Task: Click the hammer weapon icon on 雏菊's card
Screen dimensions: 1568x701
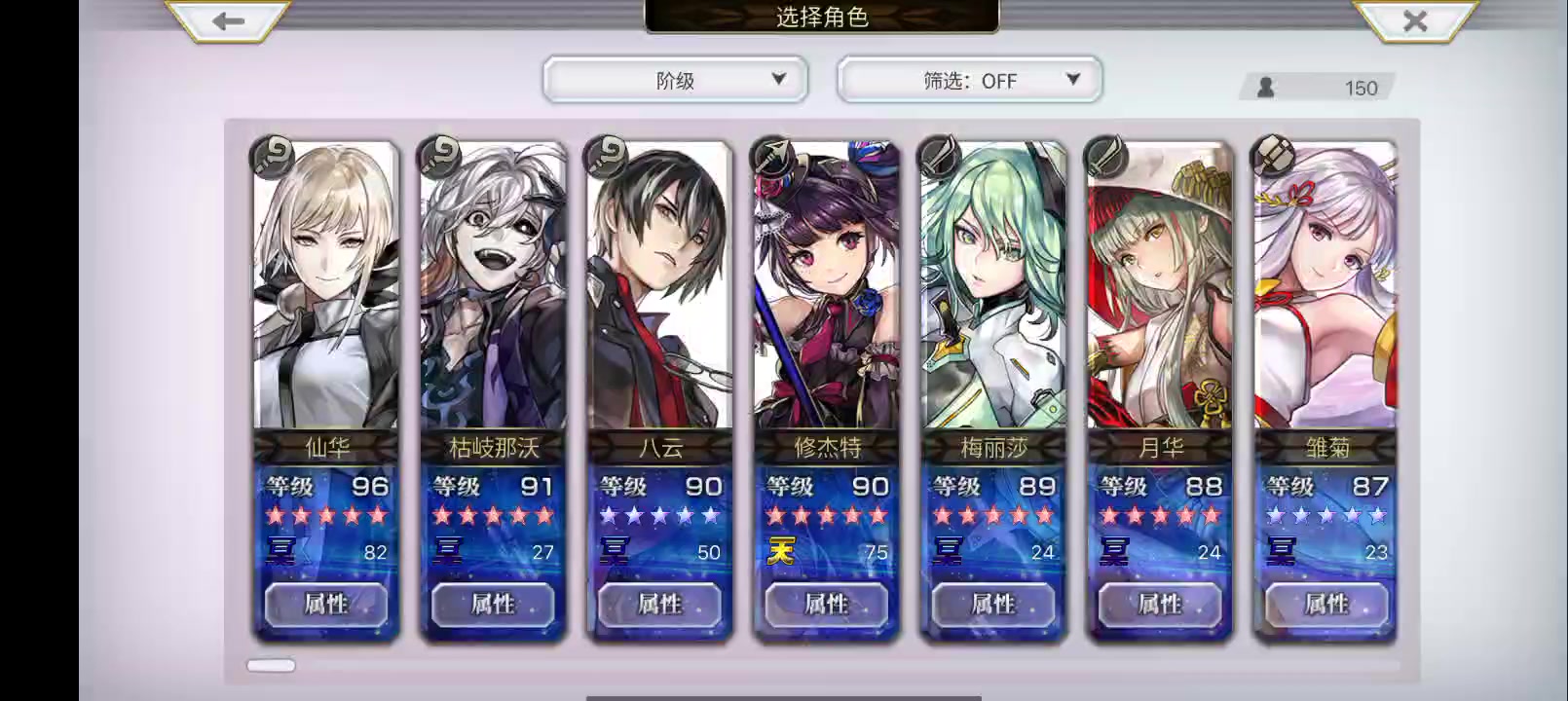Action: (1273, 156)
